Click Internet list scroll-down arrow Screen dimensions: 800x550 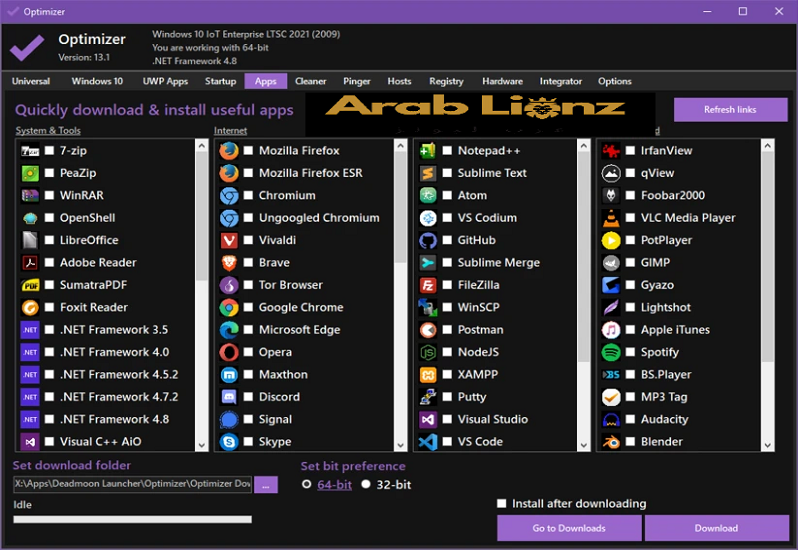(401, 445)
